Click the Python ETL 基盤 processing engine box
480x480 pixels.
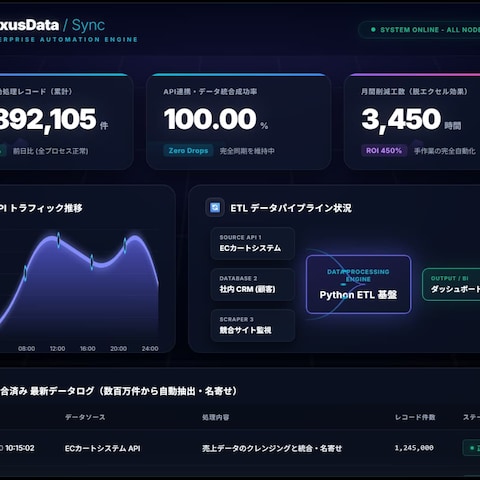click(358, 284)
